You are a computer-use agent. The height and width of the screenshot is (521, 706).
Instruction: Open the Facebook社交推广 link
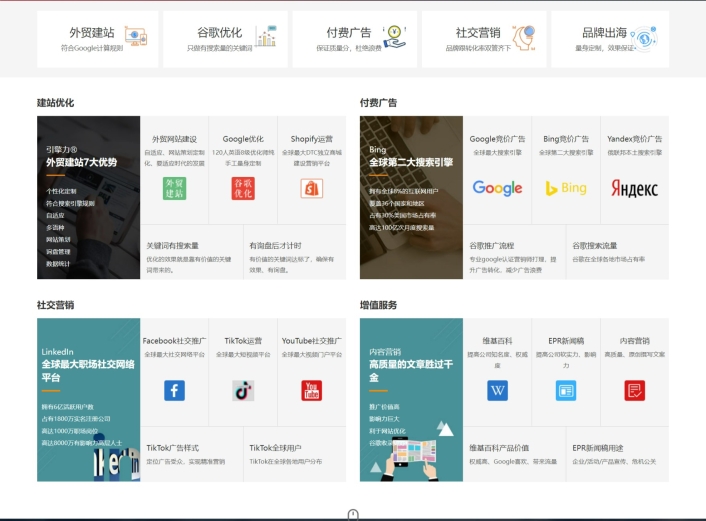174,341
